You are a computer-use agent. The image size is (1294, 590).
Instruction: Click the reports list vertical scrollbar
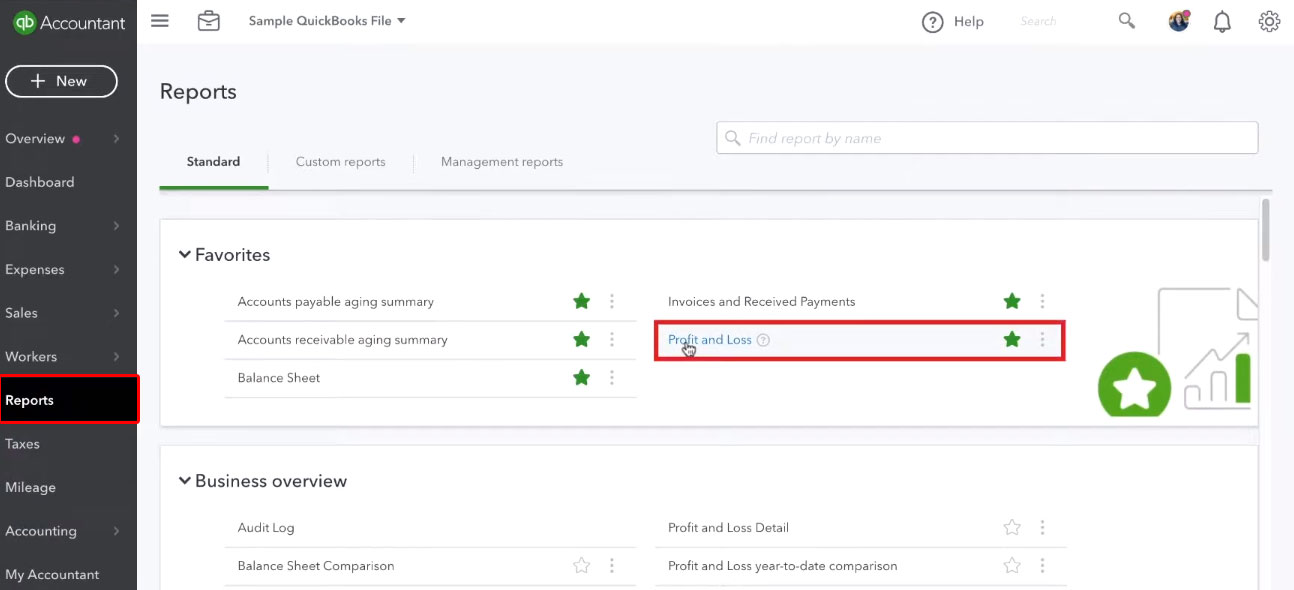point(1266,230)
